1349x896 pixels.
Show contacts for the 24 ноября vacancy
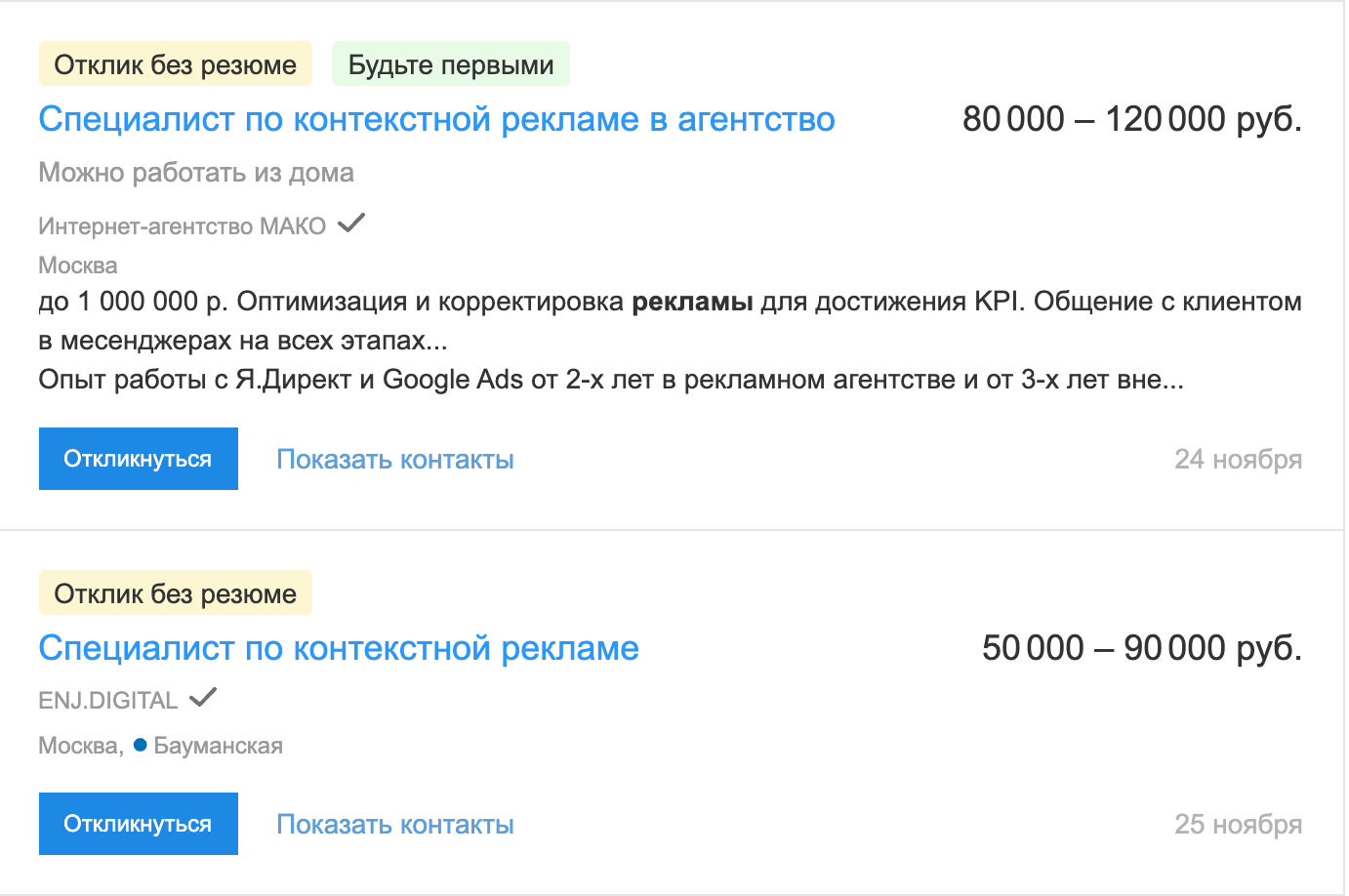click(395, 460)
